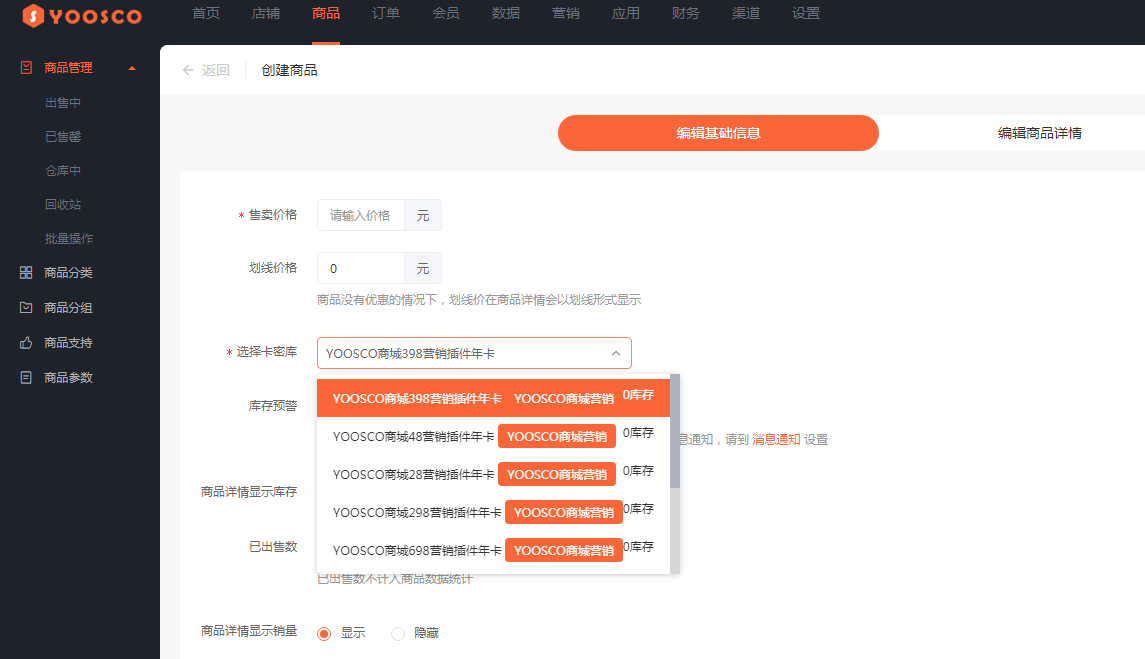The height and width of the screenshot is (659, 1145).
Task: Click the 商品支持 thumbs-up icon
Action: click(26, 343)
